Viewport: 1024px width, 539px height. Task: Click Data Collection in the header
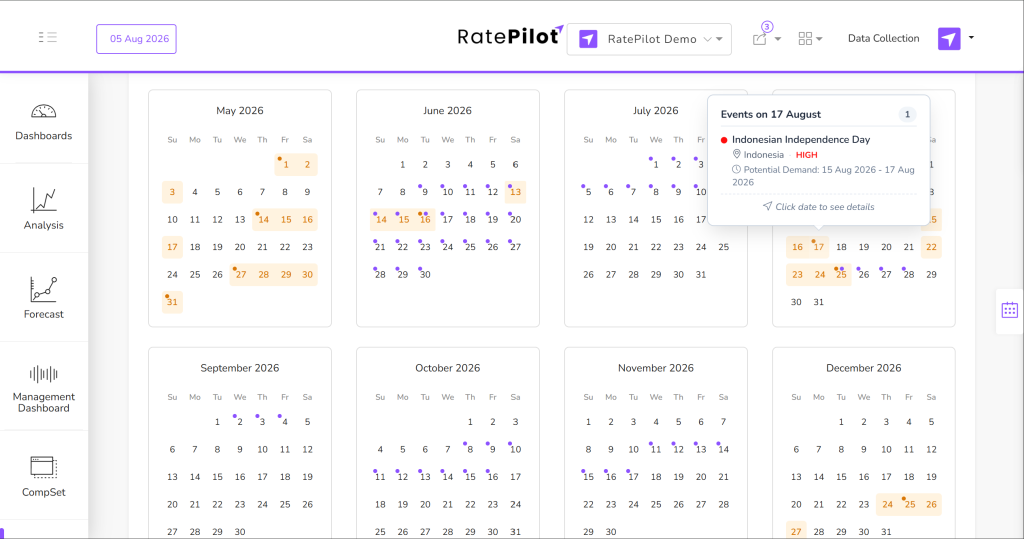(x=883, y=39)
